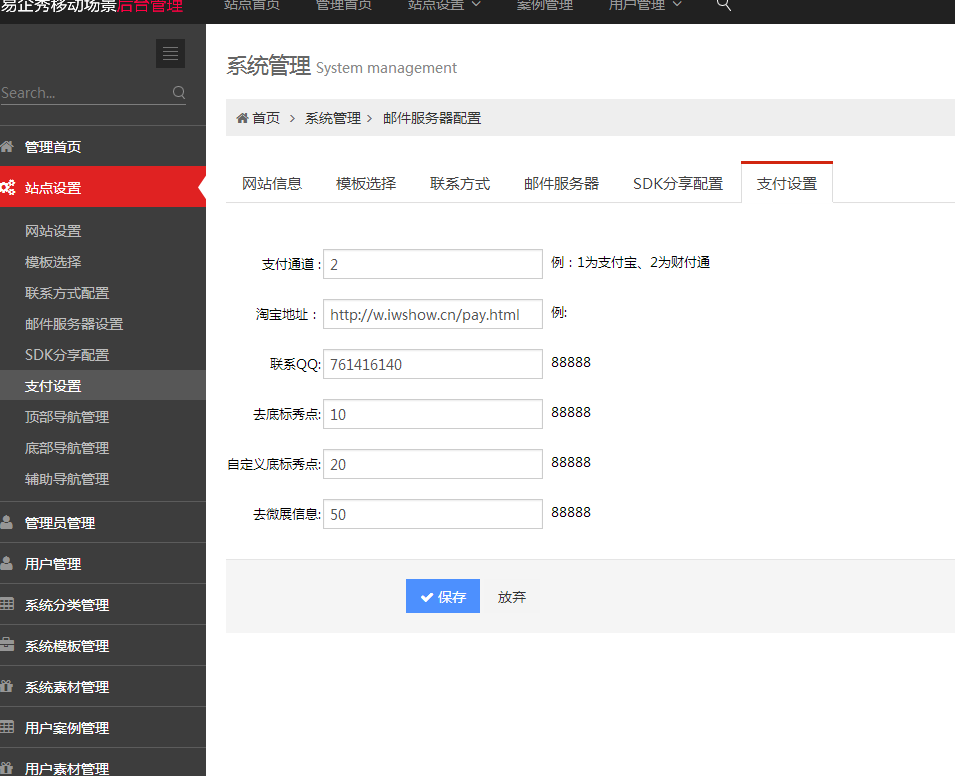Click the 保存 save button
The width and height of the screenshot is (955, 776).
pos(442,595)
